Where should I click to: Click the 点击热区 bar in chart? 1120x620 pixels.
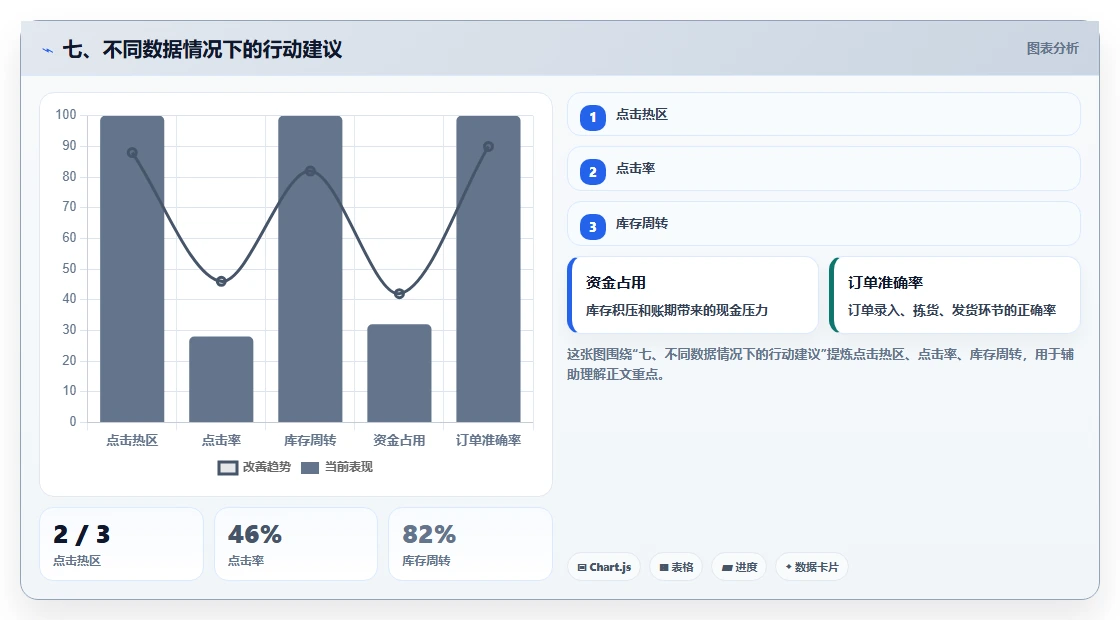pyautogui.click(x=132, y=269)
